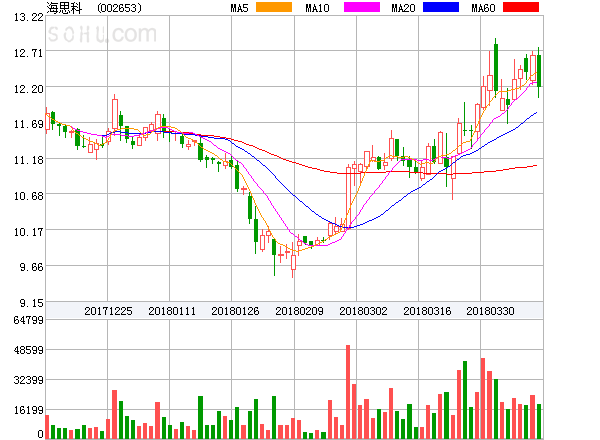Viewport: 600px width, 440px height.
Task: Click the 11.69 price axis label
Action: click(29, 124)
